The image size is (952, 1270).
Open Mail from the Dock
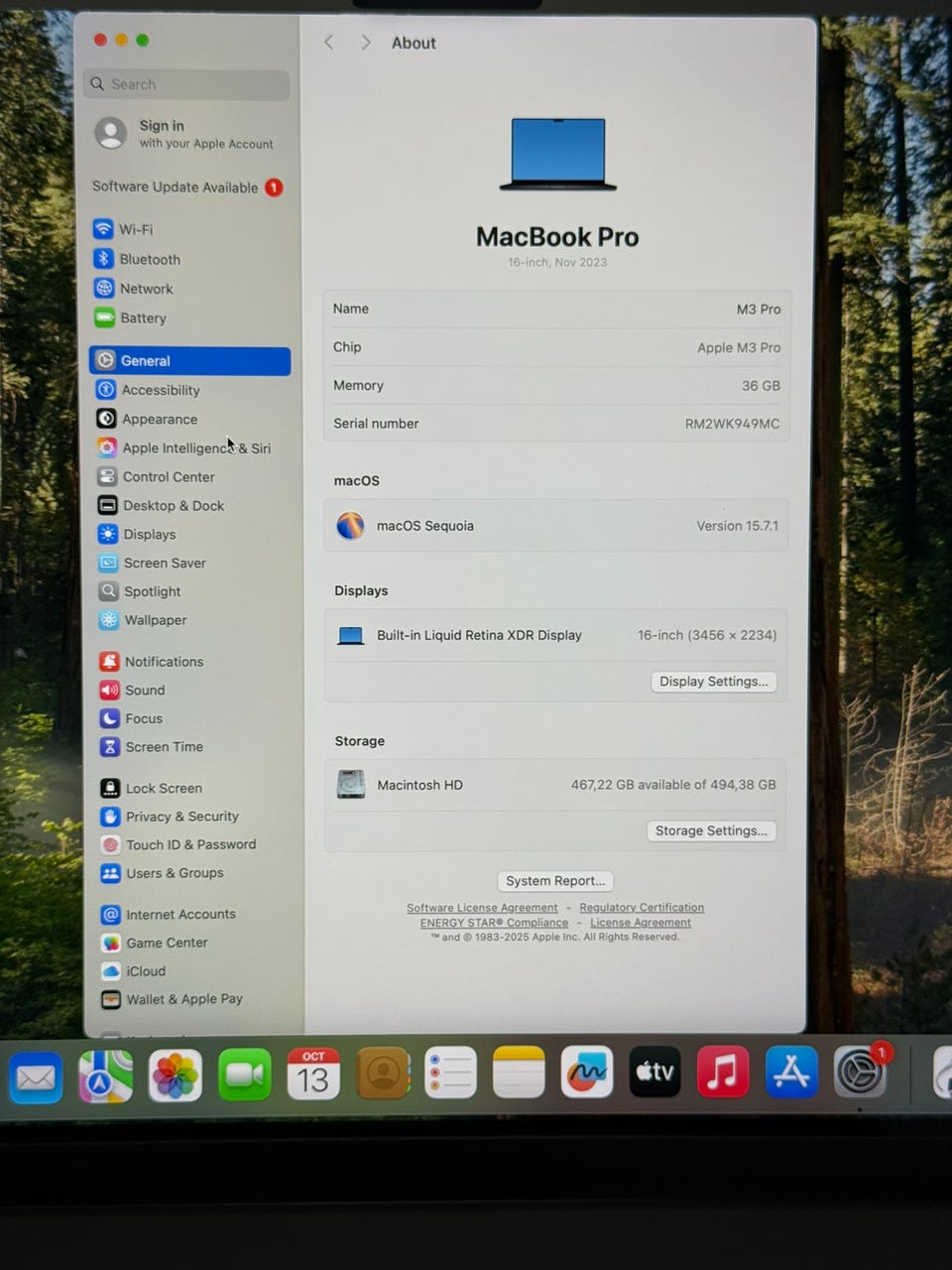pos(37,1077)
